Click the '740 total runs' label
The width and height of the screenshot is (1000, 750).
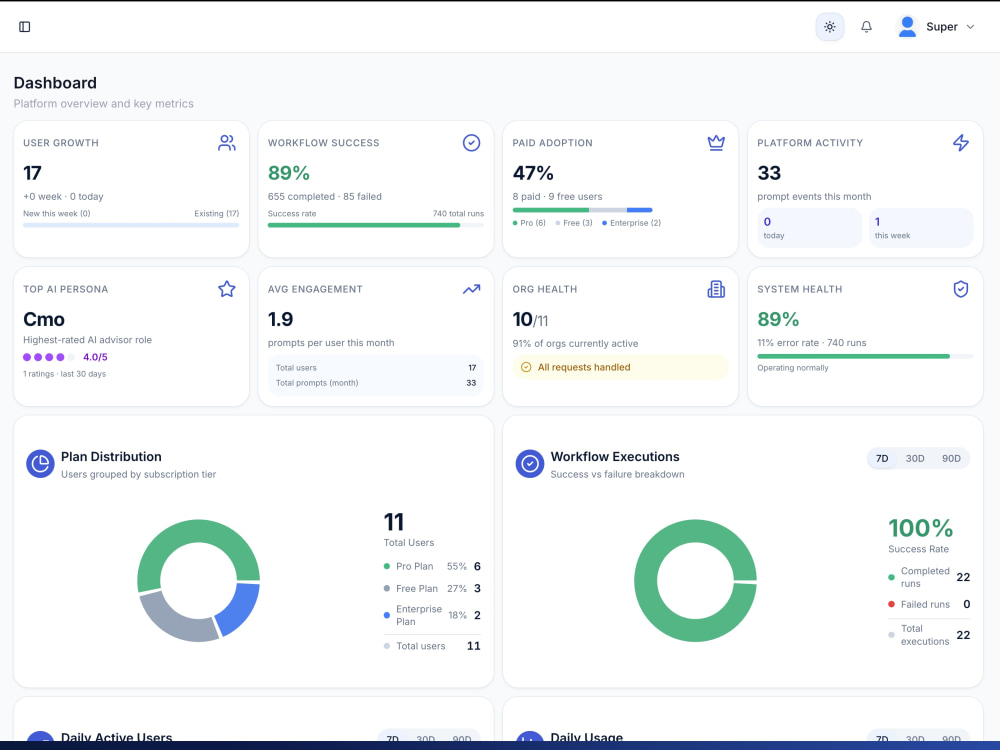(458, 214)
